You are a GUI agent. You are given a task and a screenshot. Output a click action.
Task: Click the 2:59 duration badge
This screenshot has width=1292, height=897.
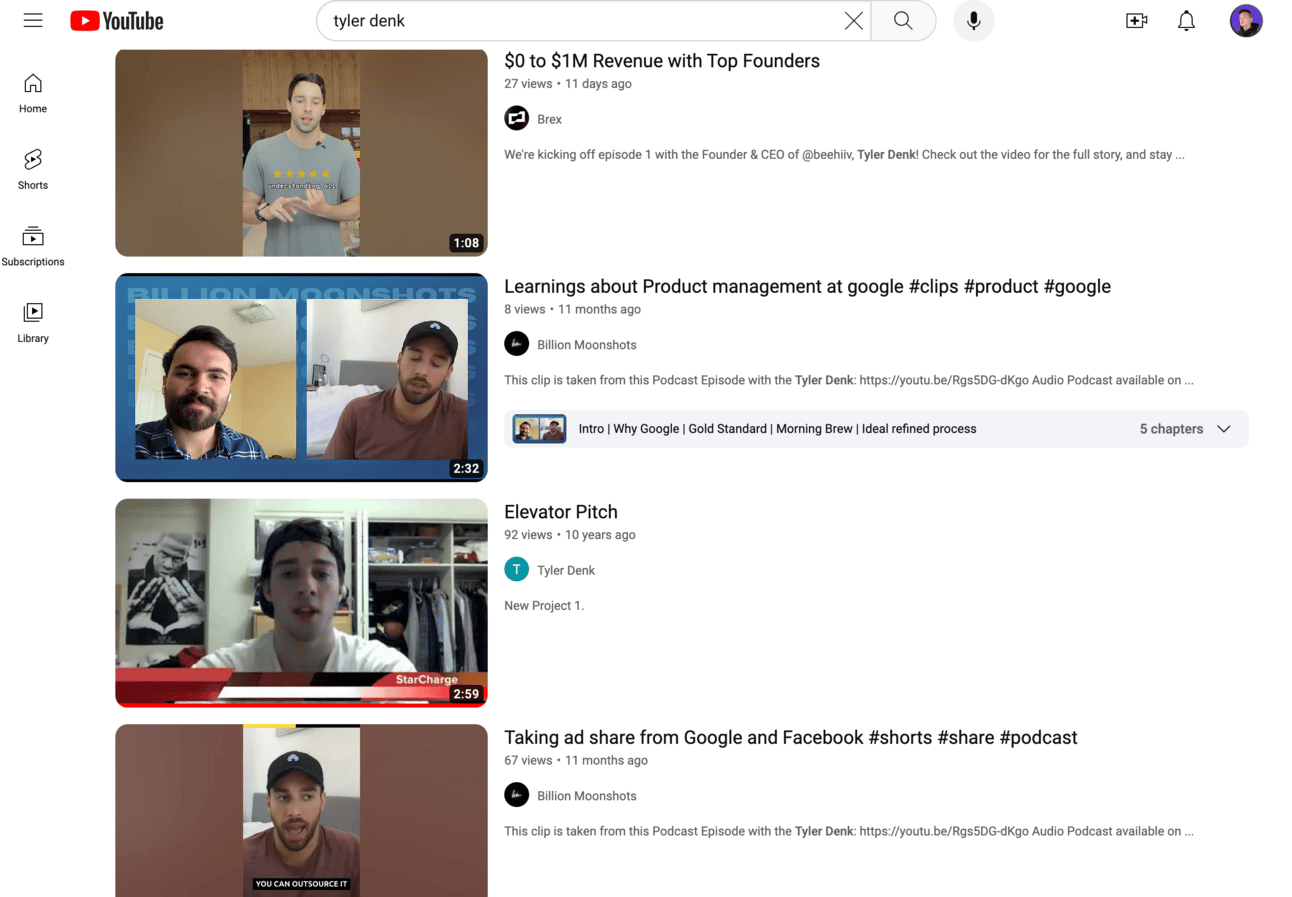[x=466, y=694]
